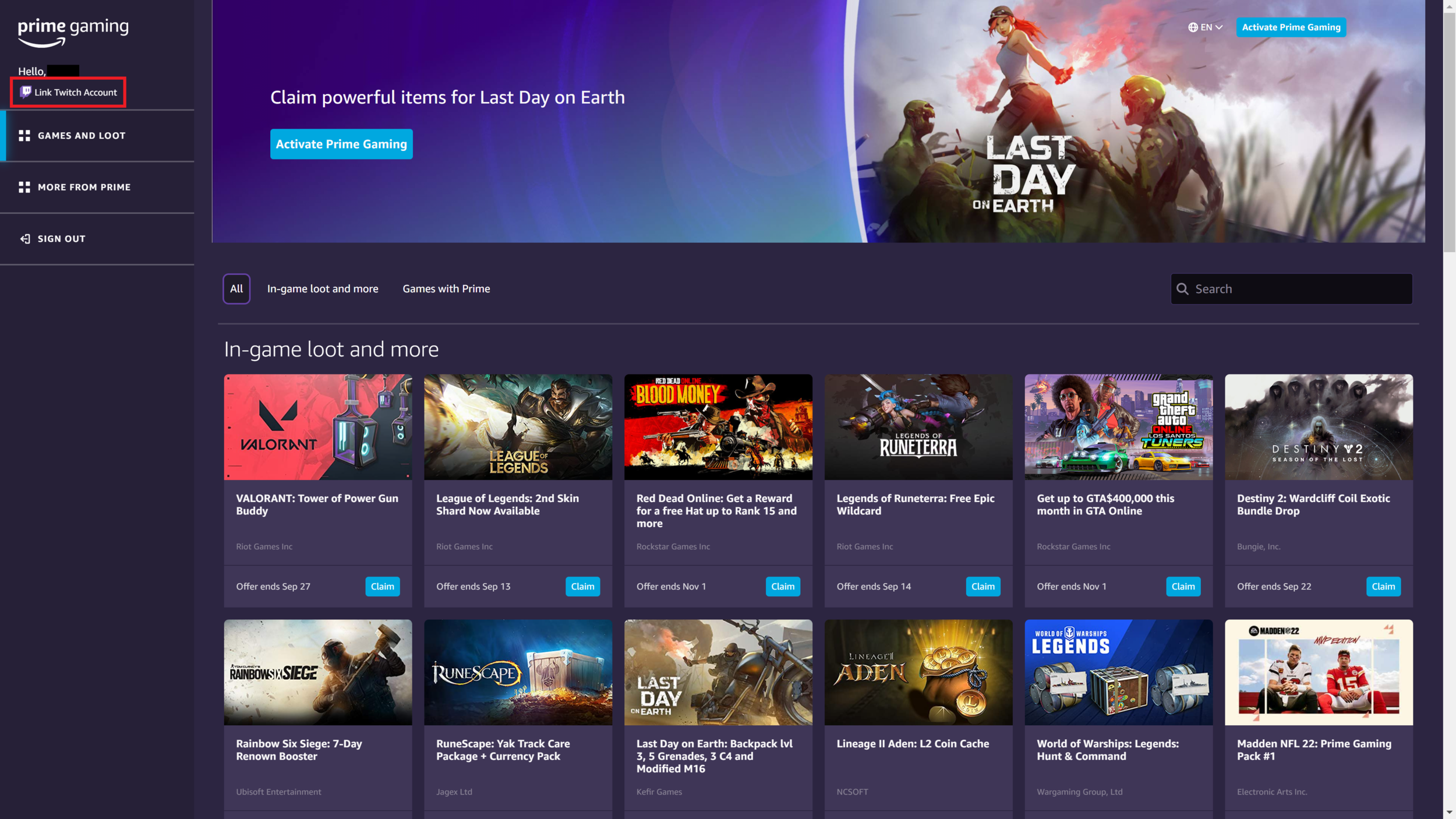Click the 'RuneScape: Yak Track Care Package' title
The image size is (1456, 819).
(503, 750)
